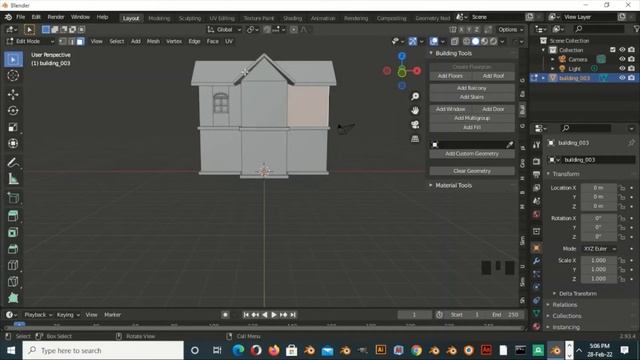Select the Annotate tool
Viewport: 640px width, 360px height.
13,162
